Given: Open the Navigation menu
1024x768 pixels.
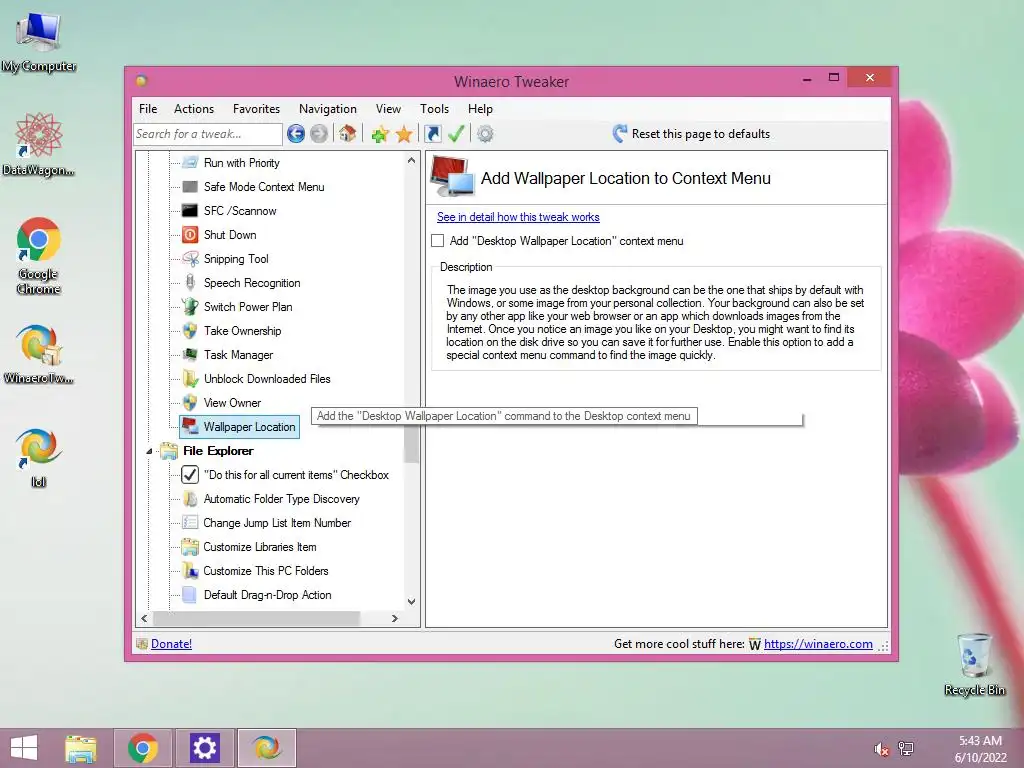Looking at the screenshot, I should pos(328,109).
